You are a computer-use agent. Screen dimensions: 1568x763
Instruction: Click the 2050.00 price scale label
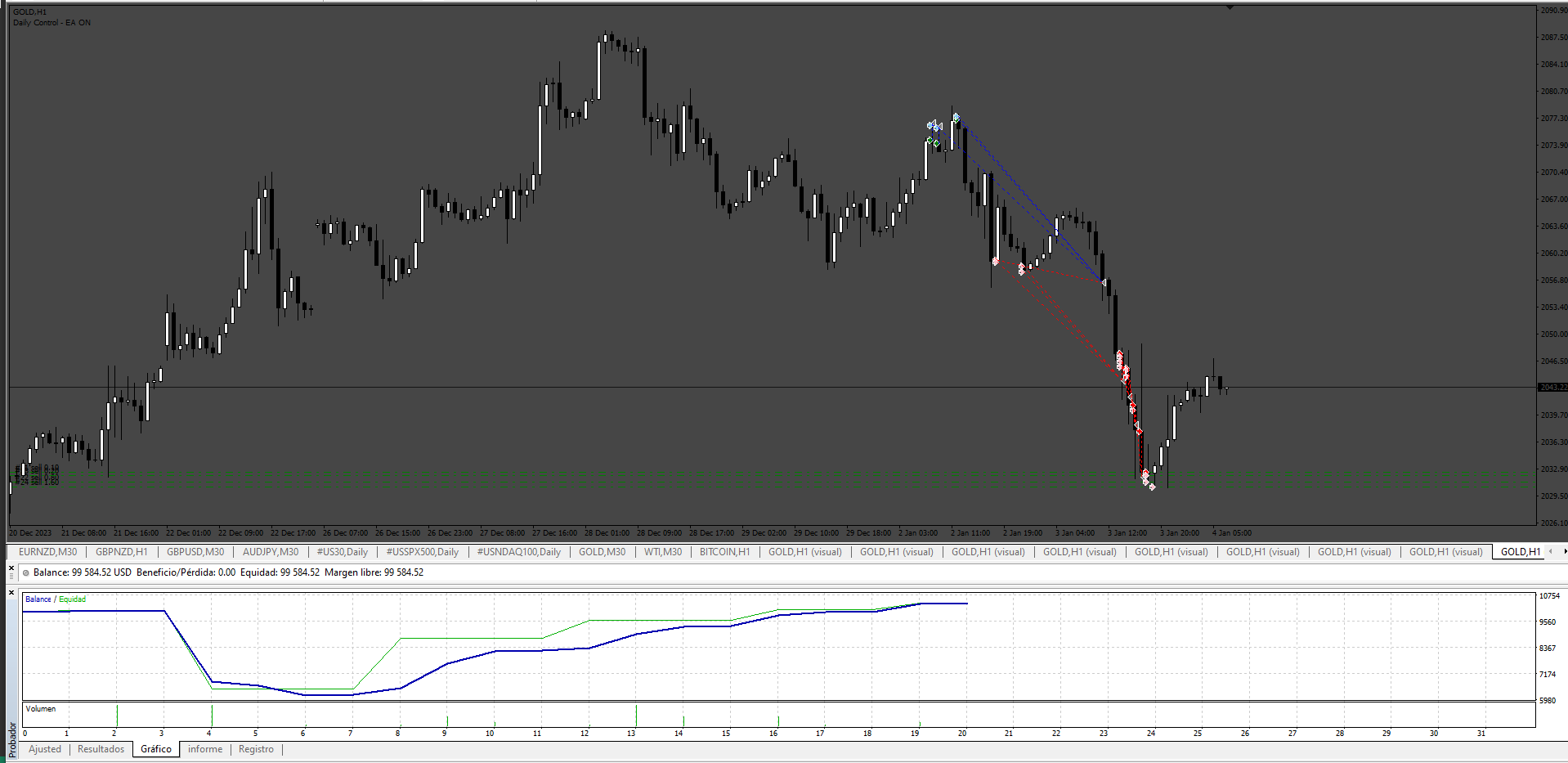pyautogui.click(x=1553, y=334)
